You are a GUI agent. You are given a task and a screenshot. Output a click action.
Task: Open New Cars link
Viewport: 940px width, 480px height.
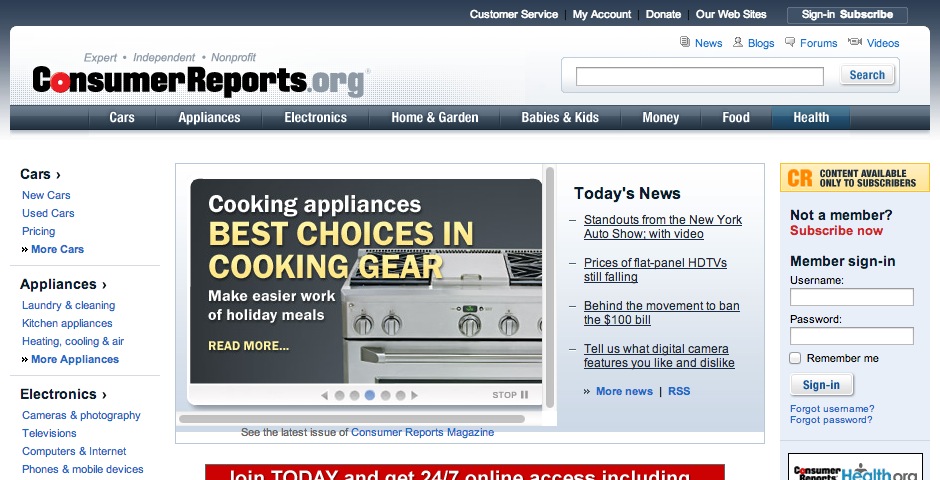pos(46,195)
